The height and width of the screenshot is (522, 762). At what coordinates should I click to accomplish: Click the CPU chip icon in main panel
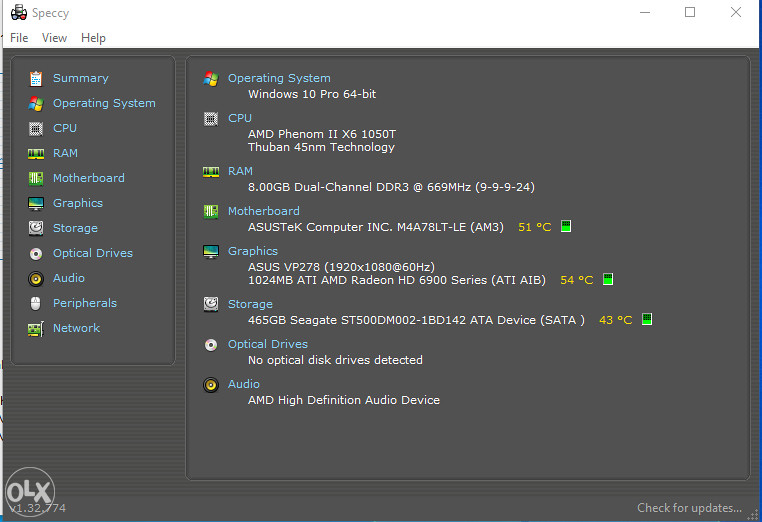211,119
